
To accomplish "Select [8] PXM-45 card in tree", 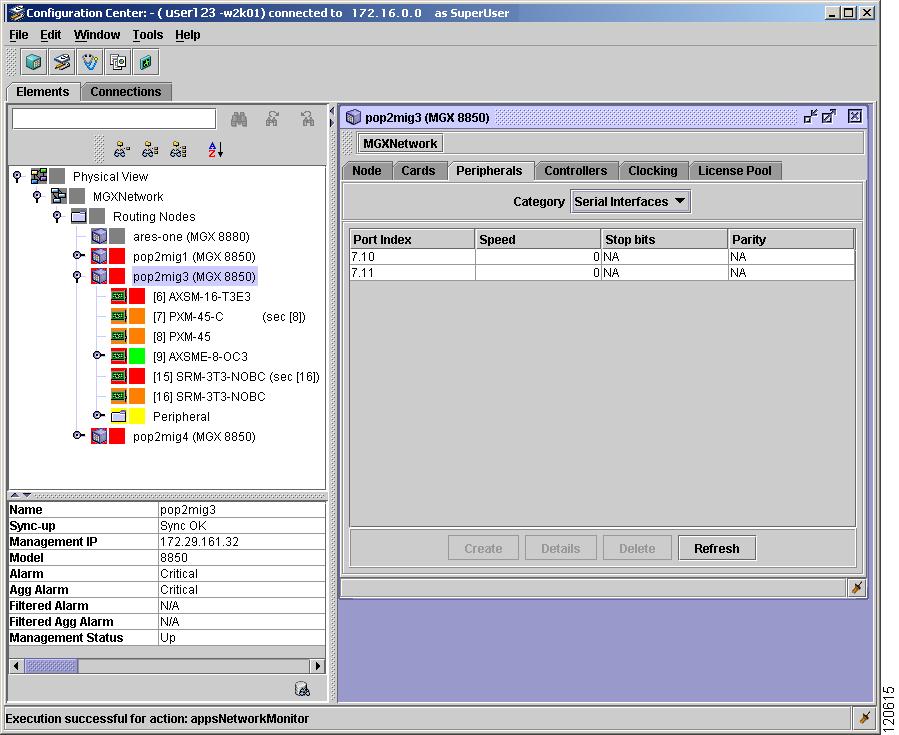I will click(182, 337).
